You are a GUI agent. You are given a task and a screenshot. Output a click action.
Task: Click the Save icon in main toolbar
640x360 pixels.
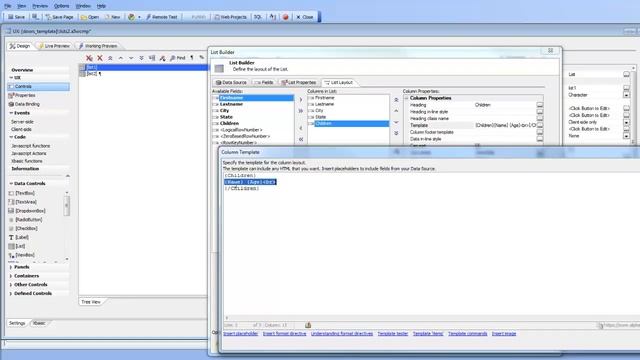tap(16, 17)
